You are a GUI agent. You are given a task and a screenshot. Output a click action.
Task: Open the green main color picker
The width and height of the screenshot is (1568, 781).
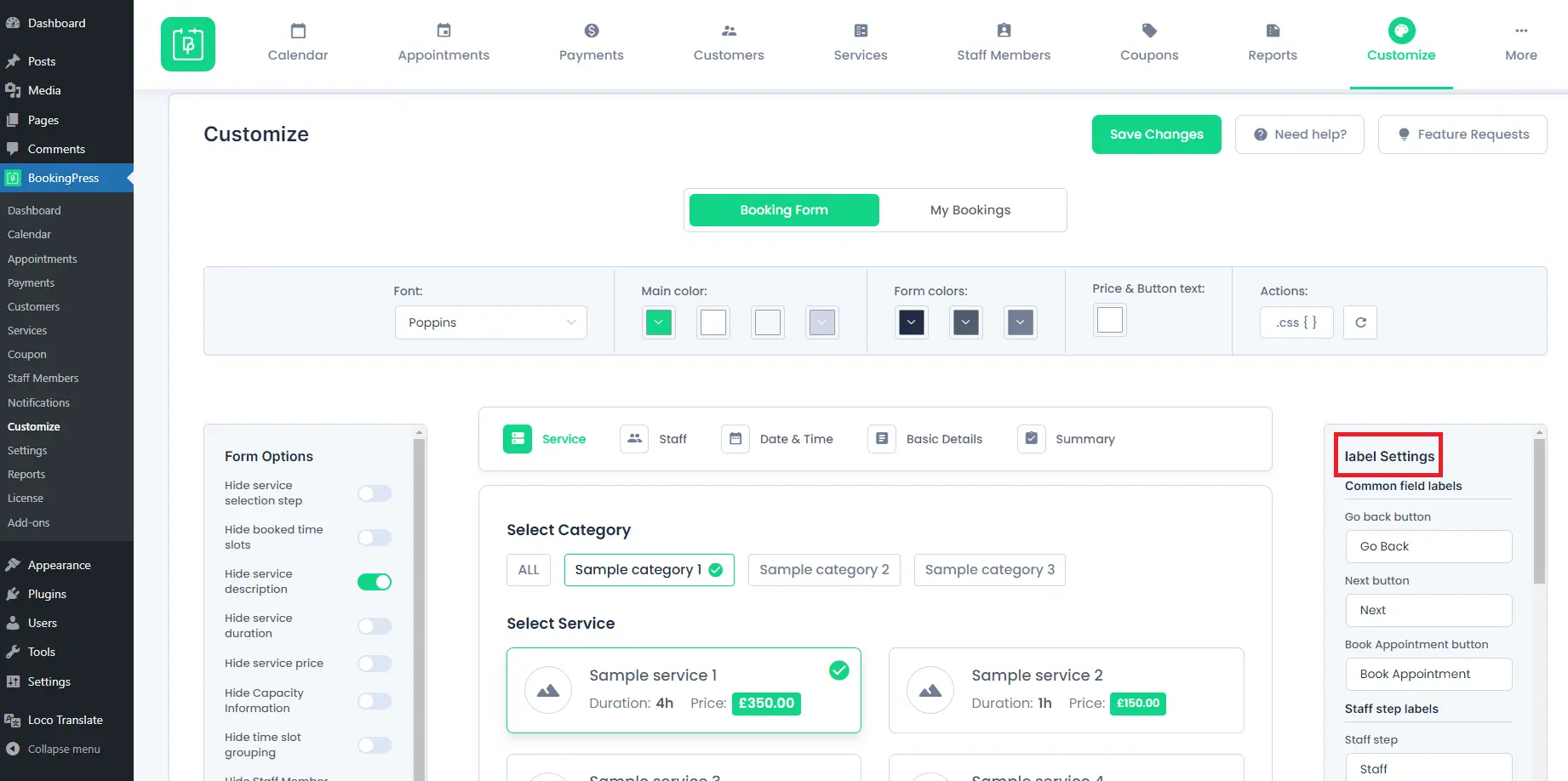659,322
